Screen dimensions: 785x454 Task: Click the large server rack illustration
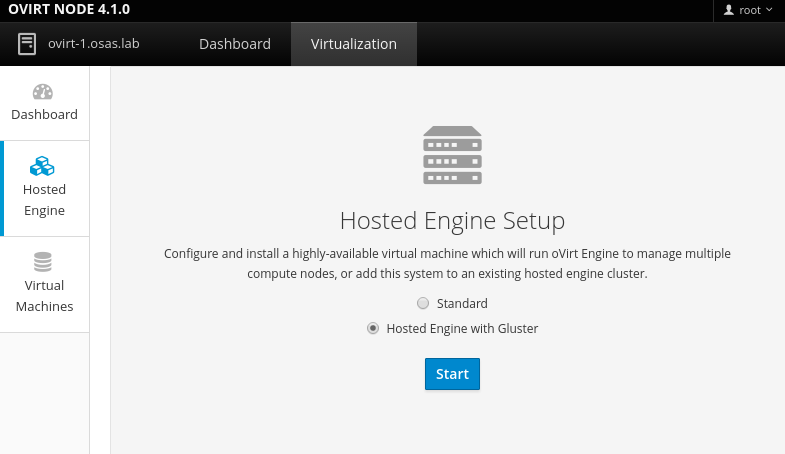click(452, 155)
